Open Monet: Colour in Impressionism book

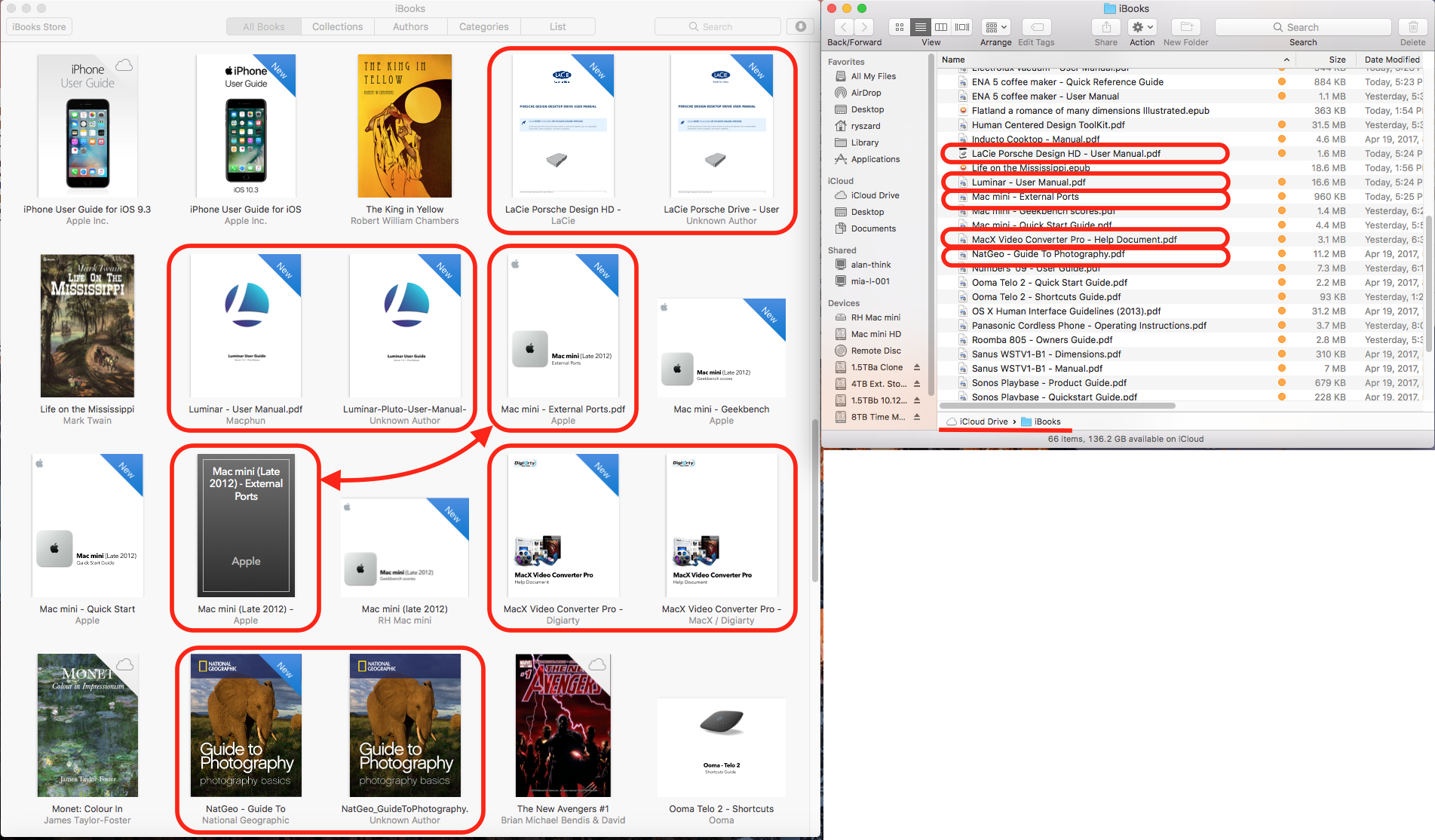(87, 725)
